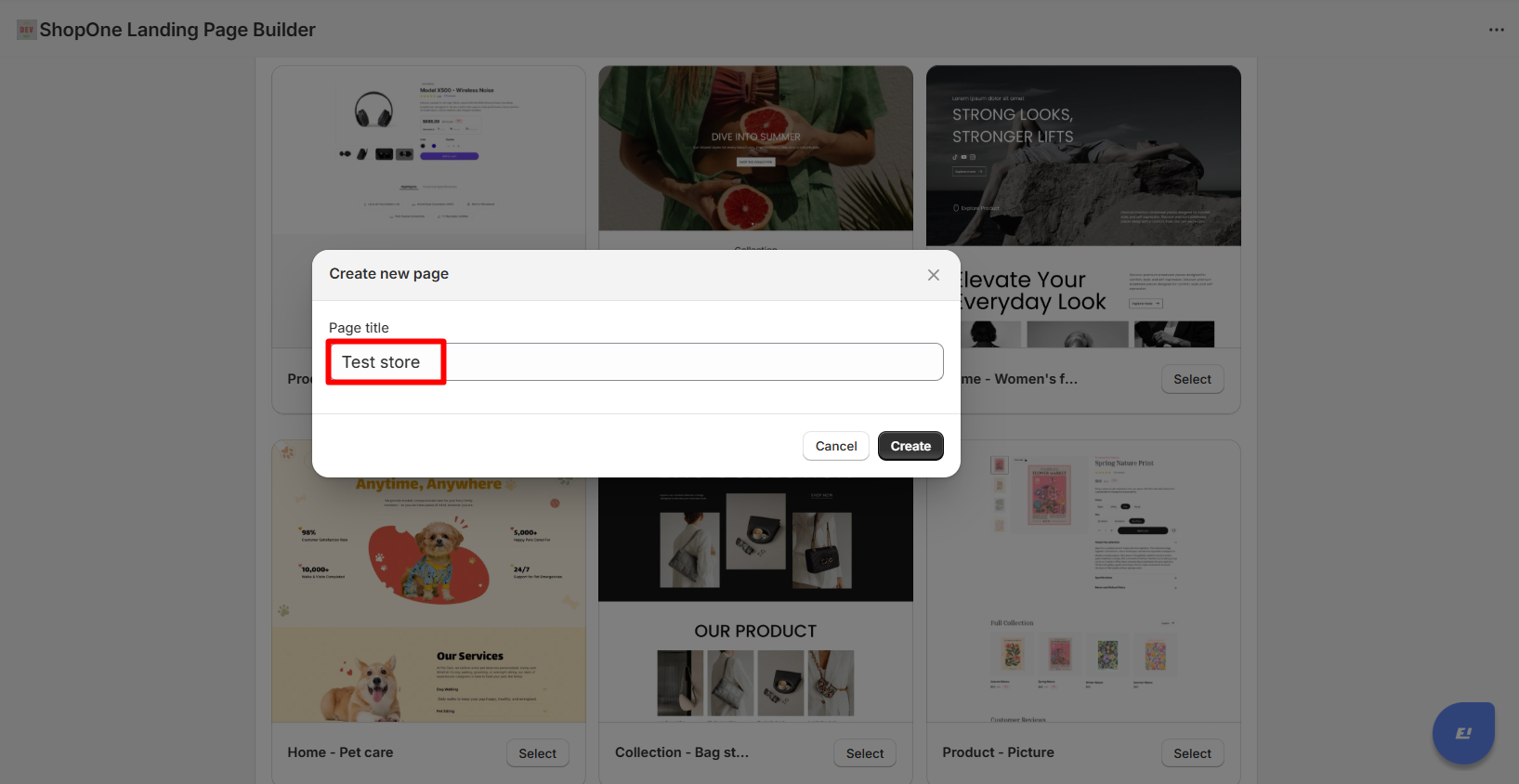Image resolution: width=1519 pixels, height=784 pixels.
Task: Cancel the Create new page dialog
Action: point(836,446)
